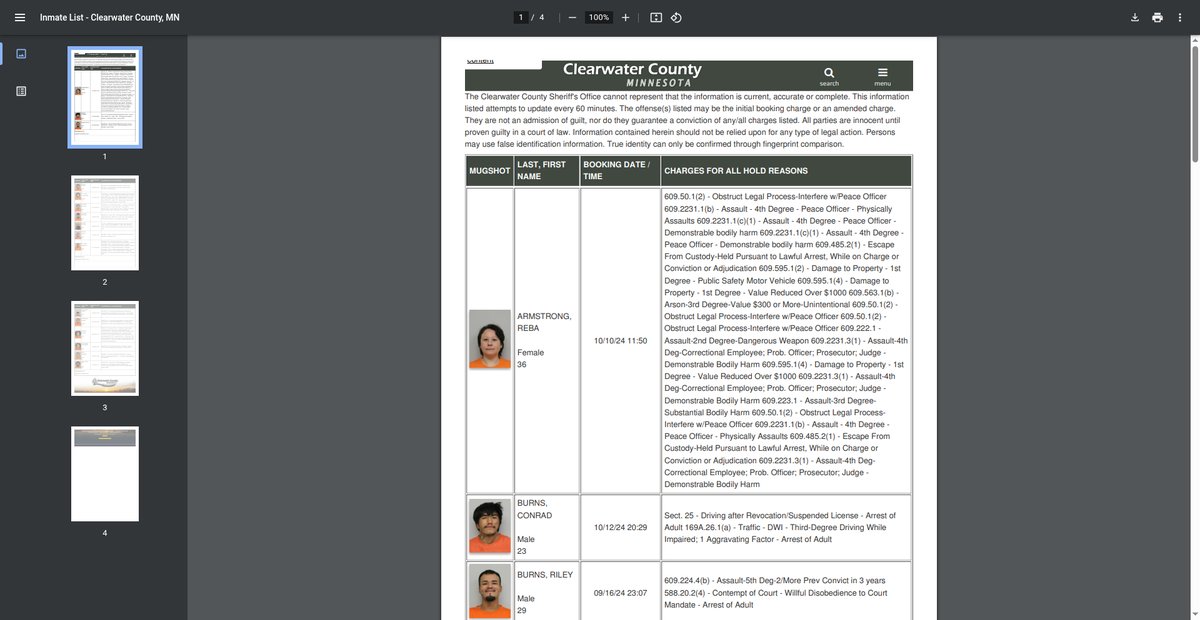Image resolution: width=1200 pixels, height=620 pixels.
Task: Click CHARGES FOR ALL HOLD REASONS header
Action: [x=786, y=171]
